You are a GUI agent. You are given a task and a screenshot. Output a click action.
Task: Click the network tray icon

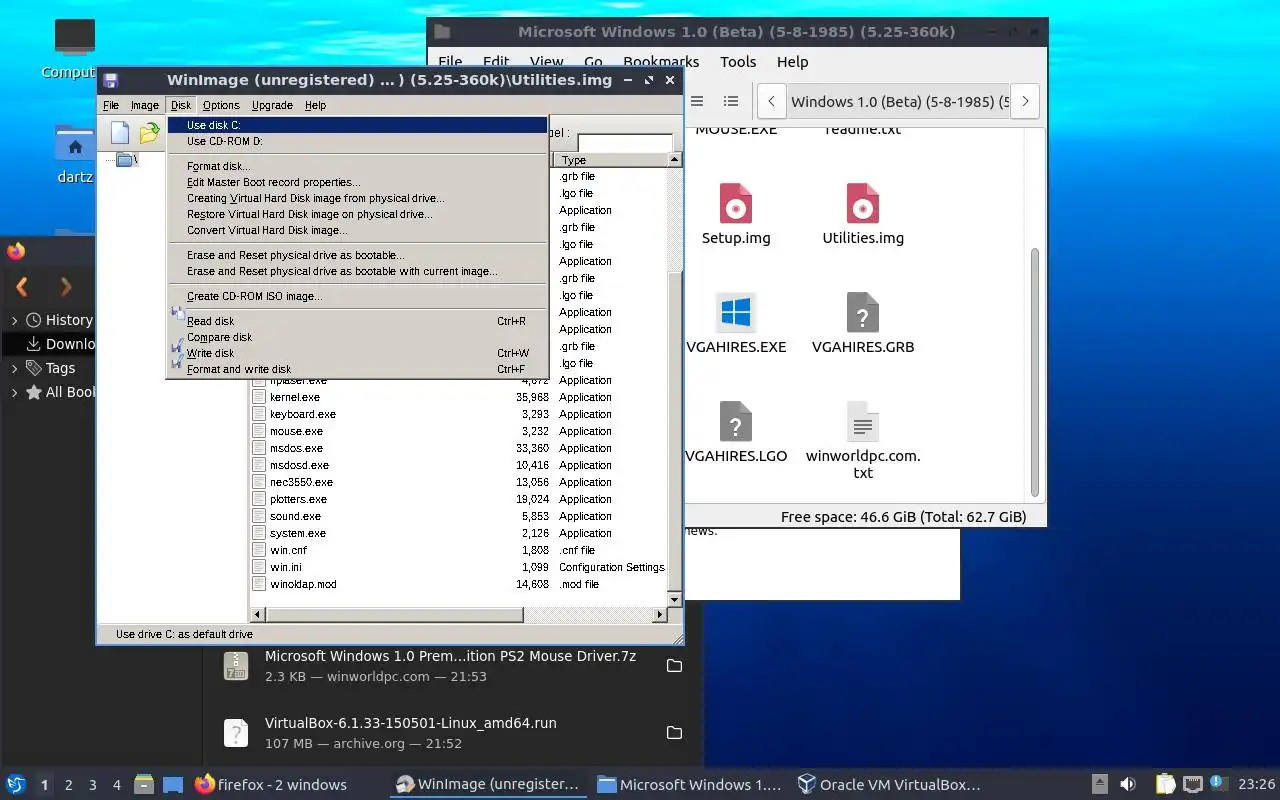1192,785
